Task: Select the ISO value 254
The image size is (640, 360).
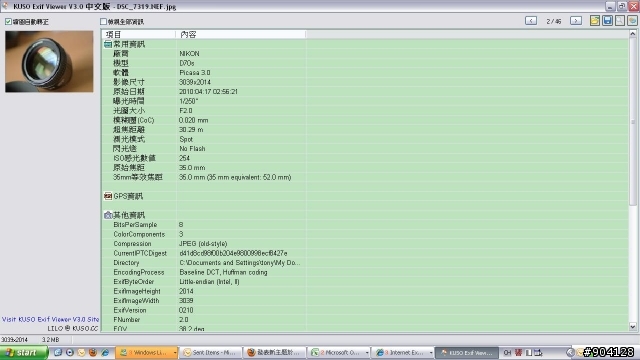Action: pos(184,158)
